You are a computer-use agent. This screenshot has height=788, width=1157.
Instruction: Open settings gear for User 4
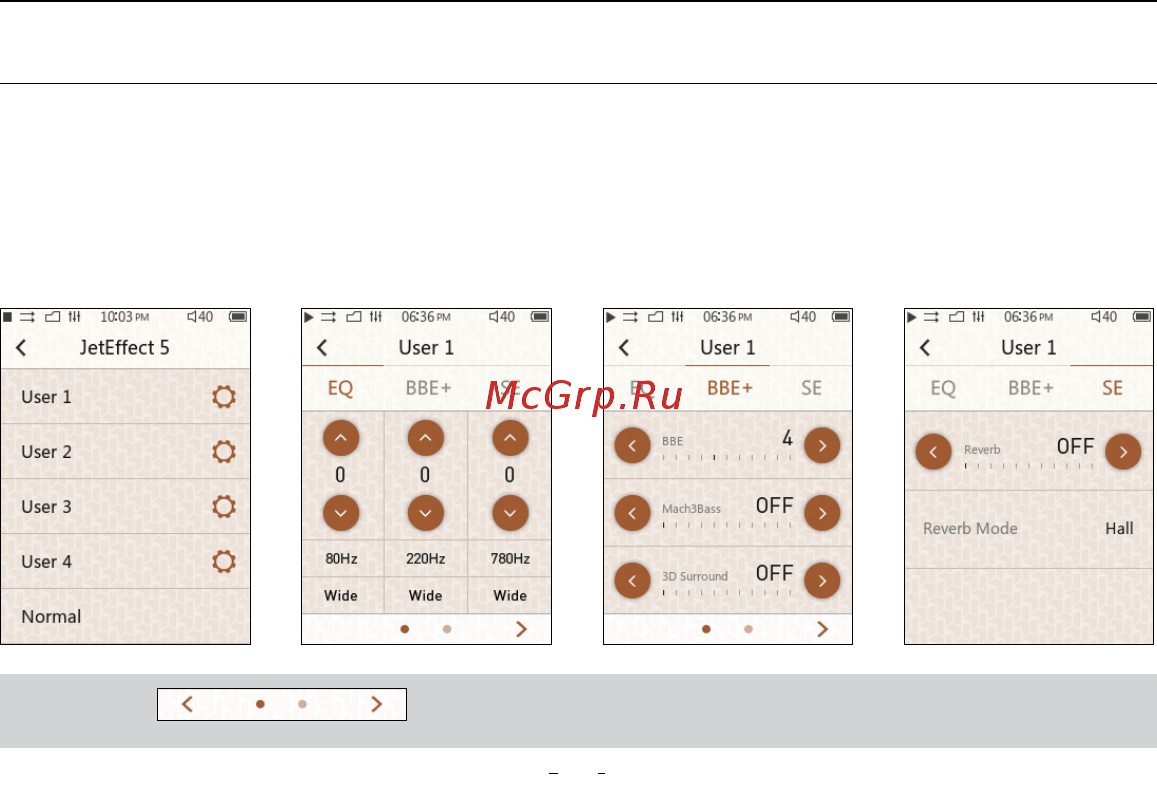(224, 561)
